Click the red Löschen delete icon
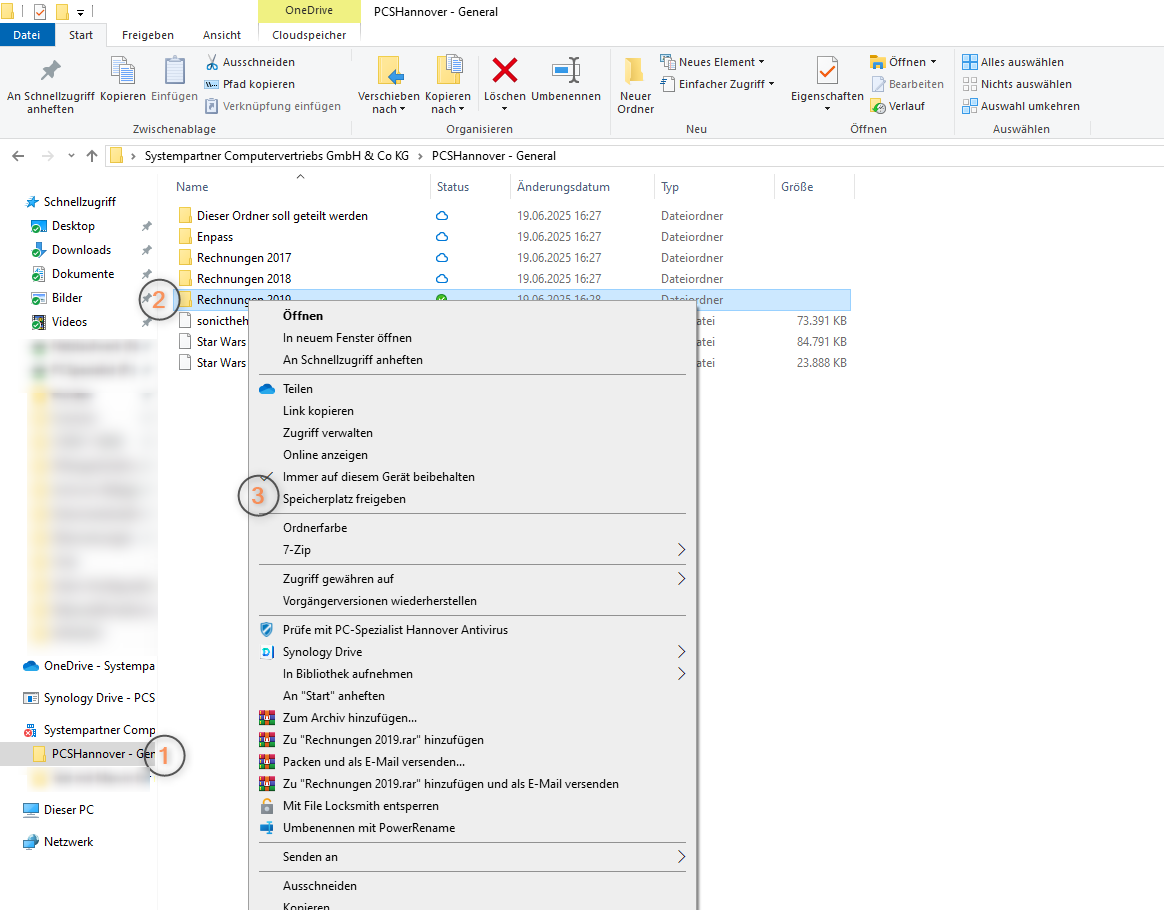Image resolution: width=1164 pixels, height=910 pixels. click(x=505, y=72)
